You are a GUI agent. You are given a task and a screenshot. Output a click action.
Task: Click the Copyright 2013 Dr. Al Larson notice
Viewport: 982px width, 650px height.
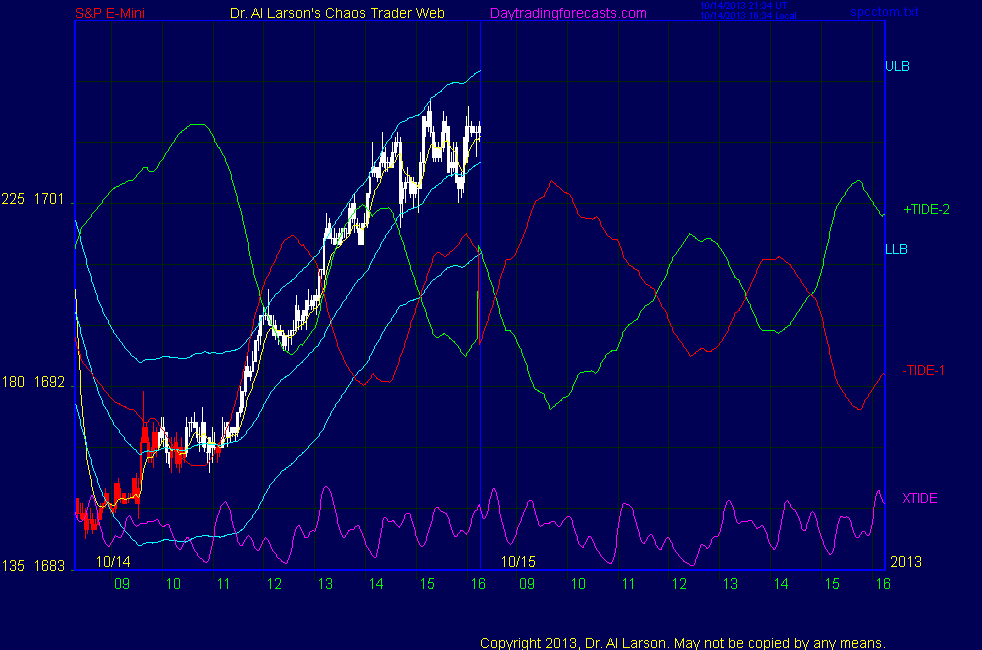[x=683, y=643]
